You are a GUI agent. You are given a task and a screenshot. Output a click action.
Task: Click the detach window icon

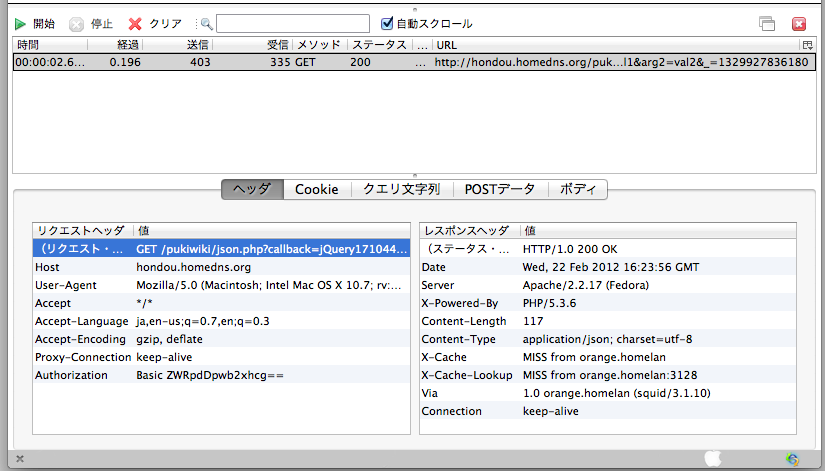[767, 23]
